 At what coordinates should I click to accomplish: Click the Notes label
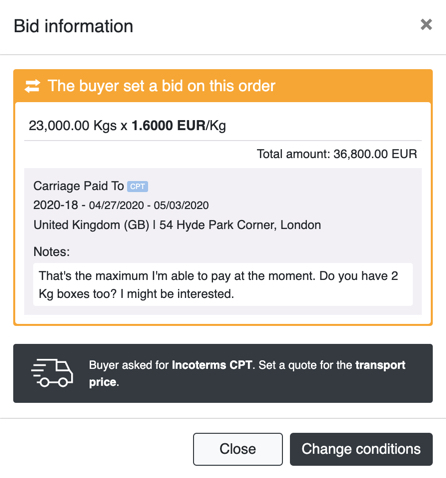(x=52, y=252)
